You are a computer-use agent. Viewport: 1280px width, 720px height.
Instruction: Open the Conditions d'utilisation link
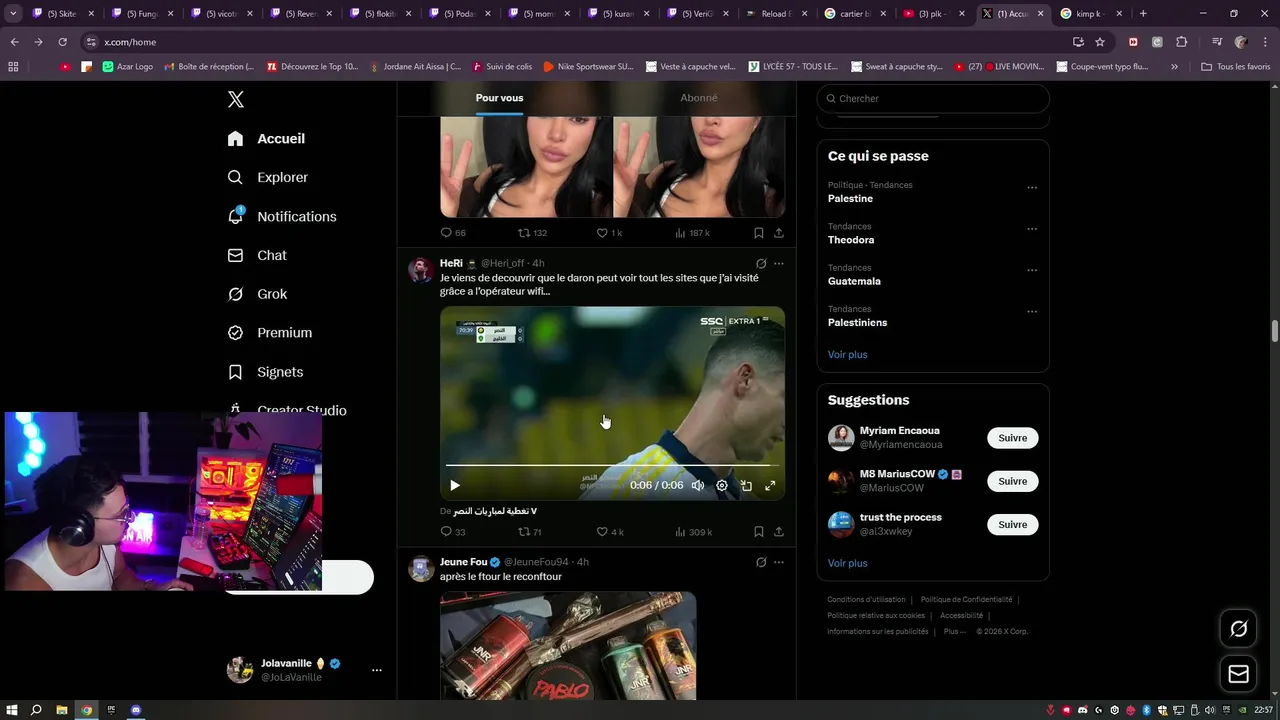[x=866, y=599]
